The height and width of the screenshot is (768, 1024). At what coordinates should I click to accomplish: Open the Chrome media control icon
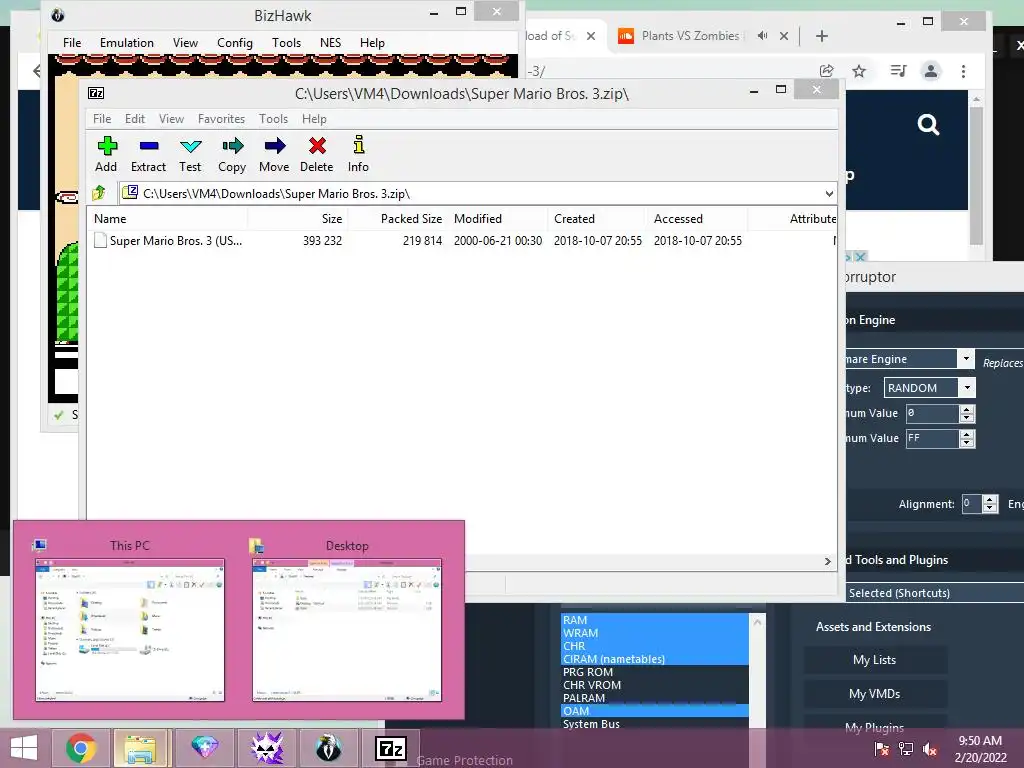(899, 71)
